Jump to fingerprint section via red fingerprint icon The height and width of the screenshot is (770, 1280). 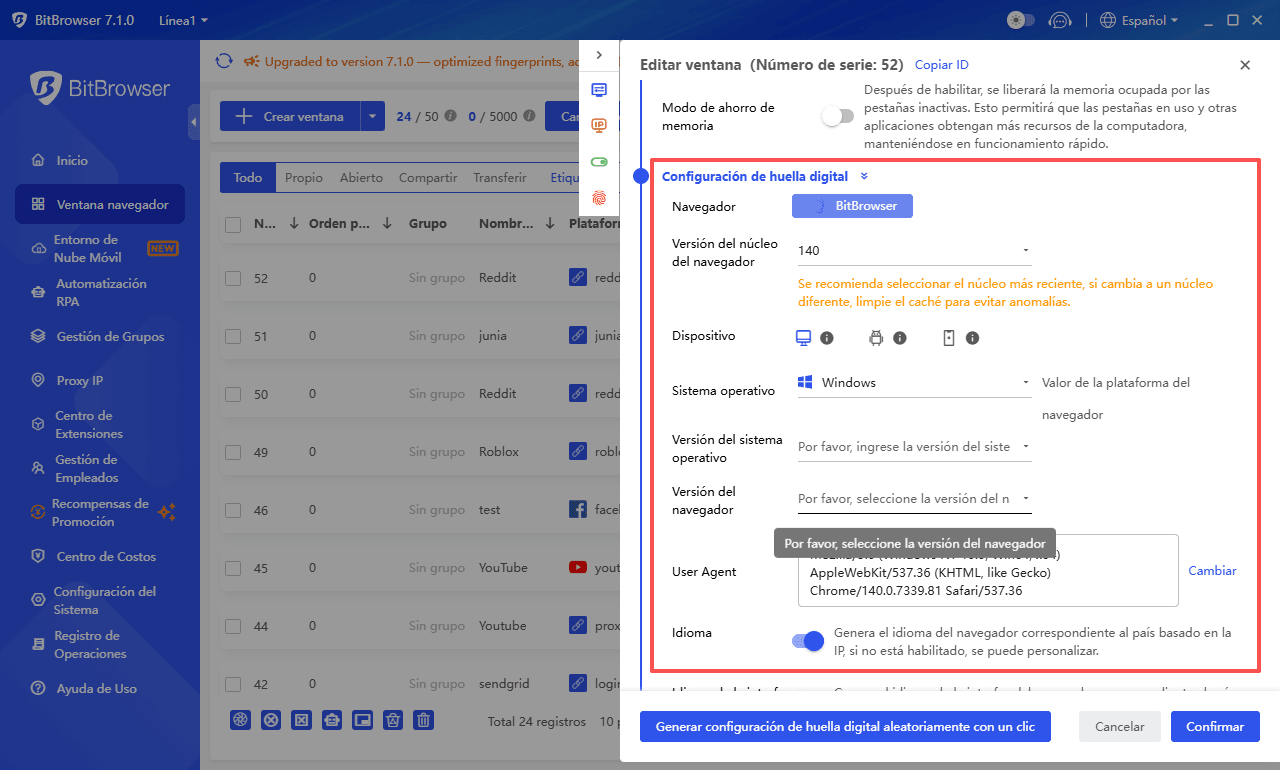599,197
